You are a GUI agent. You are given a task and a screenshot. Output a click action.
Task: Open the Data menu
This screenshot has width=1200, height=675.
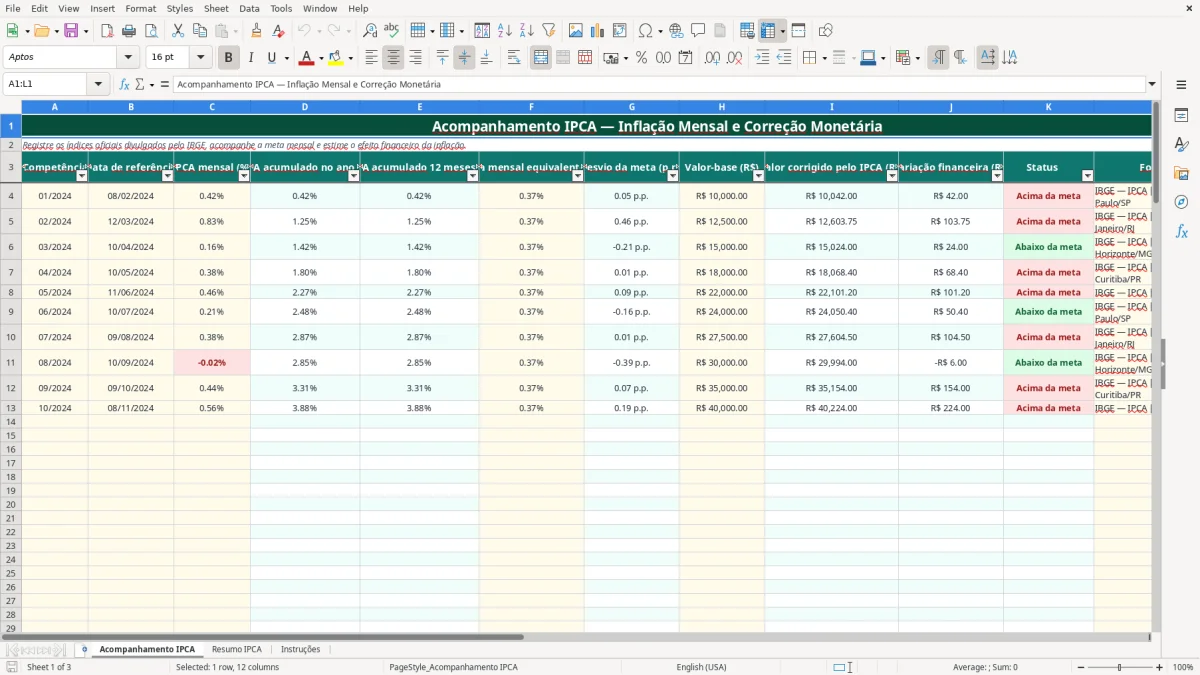pyautogui.click(x=249, y=8)
